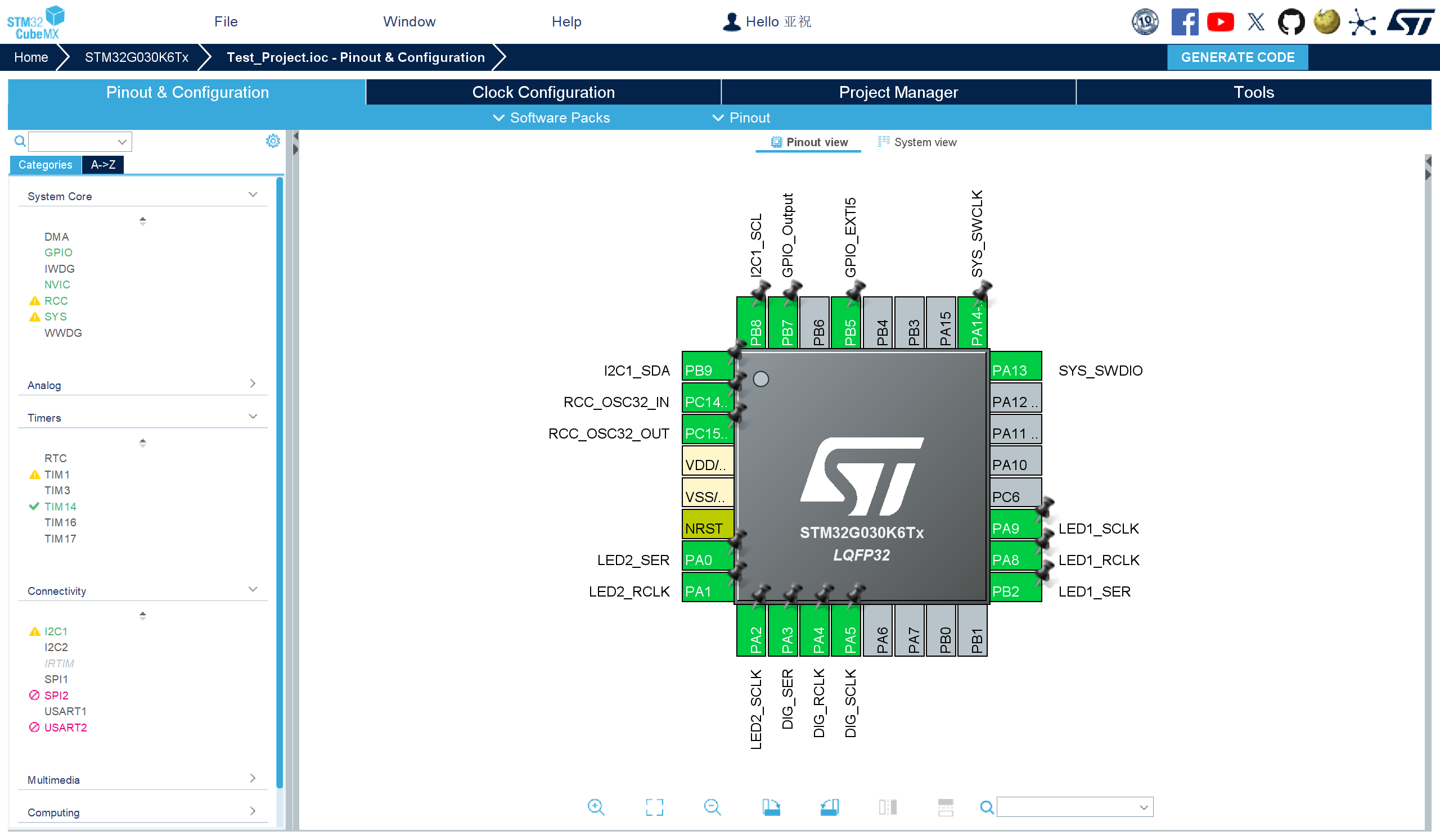Click the category search magnifier icon
The height and width of the screenshot is (840, 1440).
point(20,141)
